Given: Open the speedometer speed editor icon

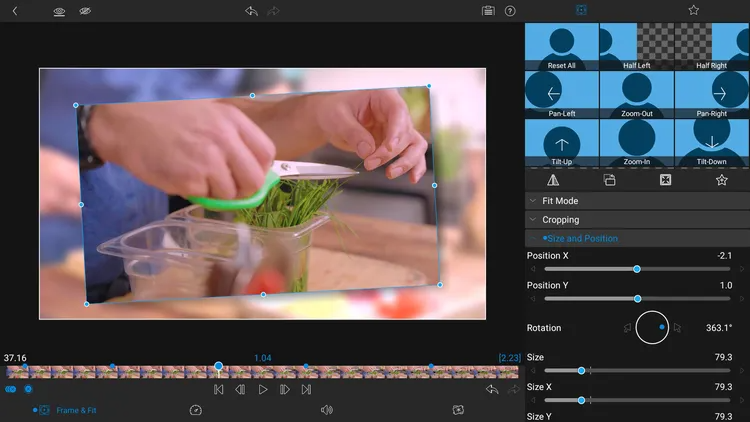Looking at the screenshot, I should click(x=196, y=410).
